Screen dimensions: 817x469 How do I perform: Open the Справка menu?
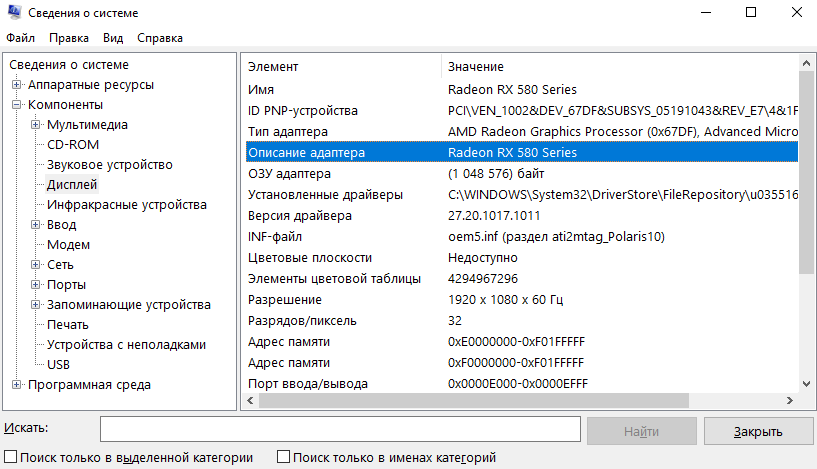(159, 38)
